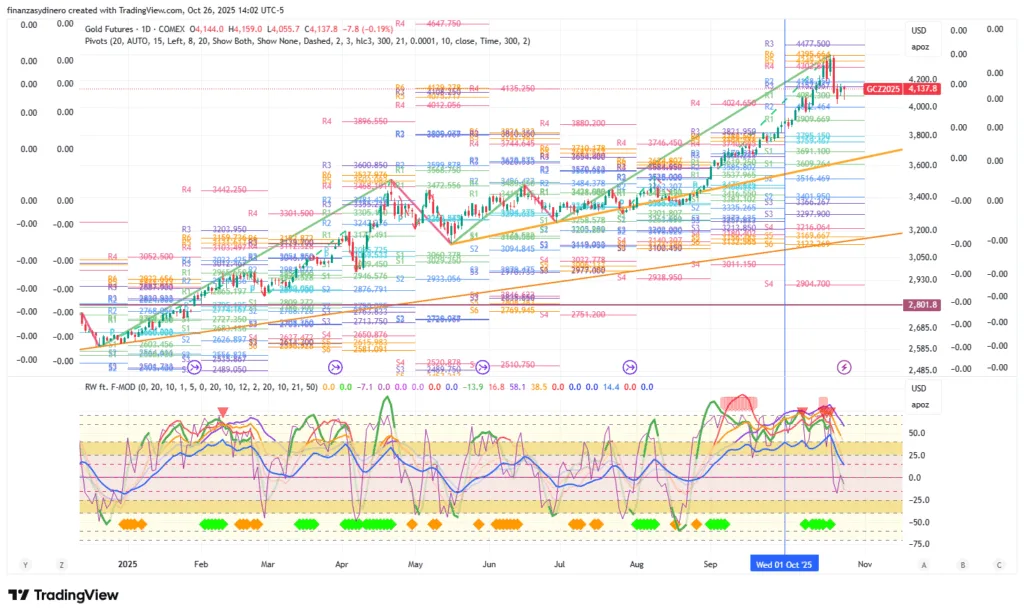Click the highlighted Wed 01 Oct '25 date label
This screenshot has width=1024, height=616.
pos(783,565)
